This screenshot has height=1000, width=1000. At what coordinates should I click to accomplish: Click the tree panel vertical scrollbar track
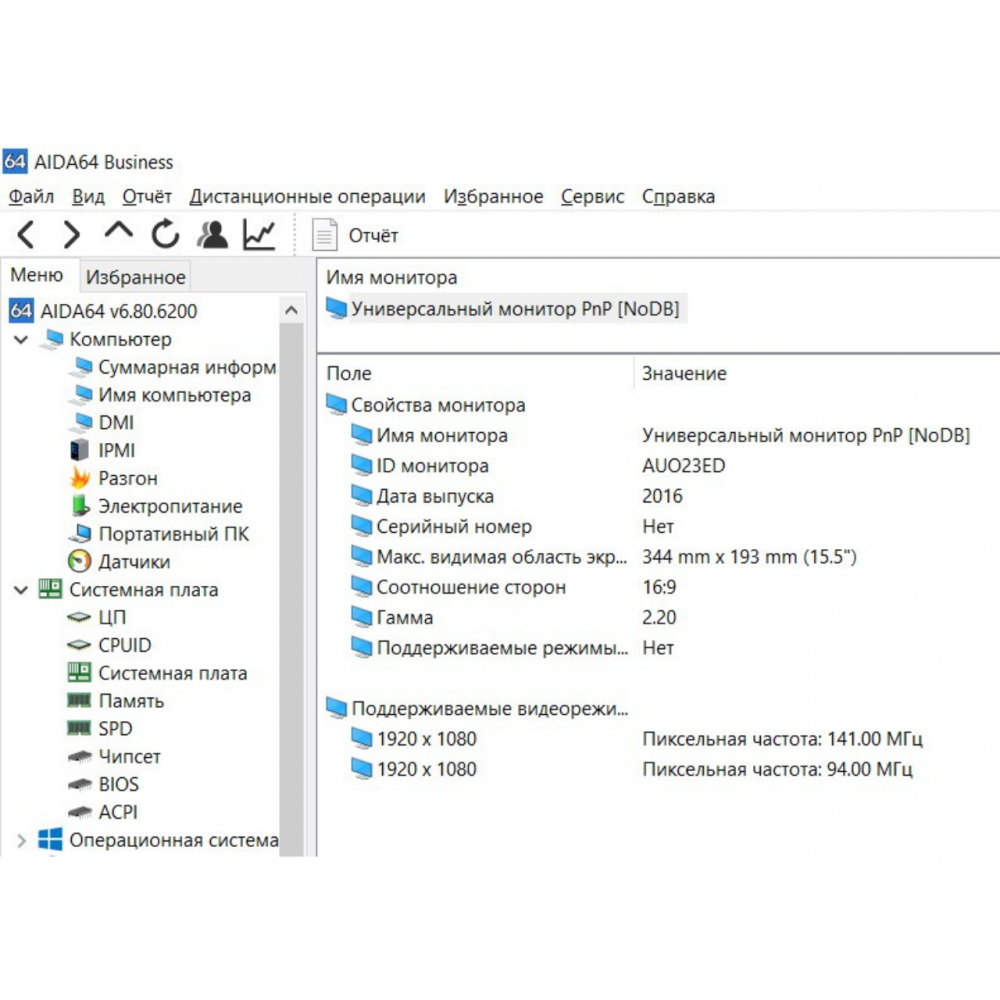[291, 589]
